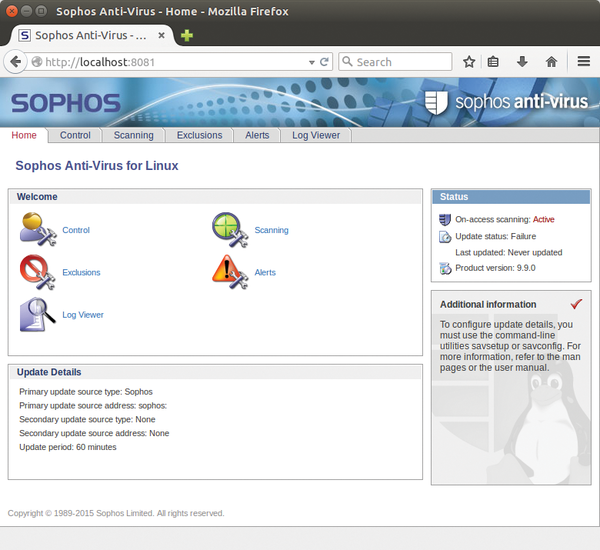Click the red Active status text
This screenshot has height=550, width=600.
(x=543, y=219)
